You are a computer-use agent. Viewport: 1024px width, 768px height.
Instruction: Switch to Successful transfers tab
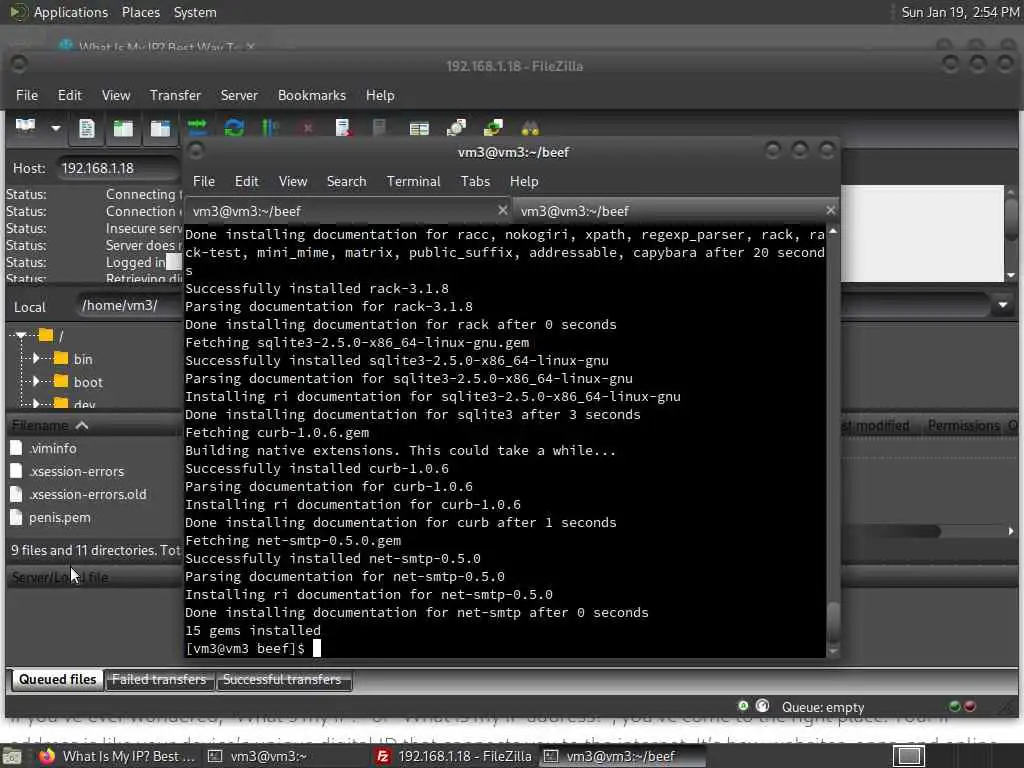(x=282, y=680)
